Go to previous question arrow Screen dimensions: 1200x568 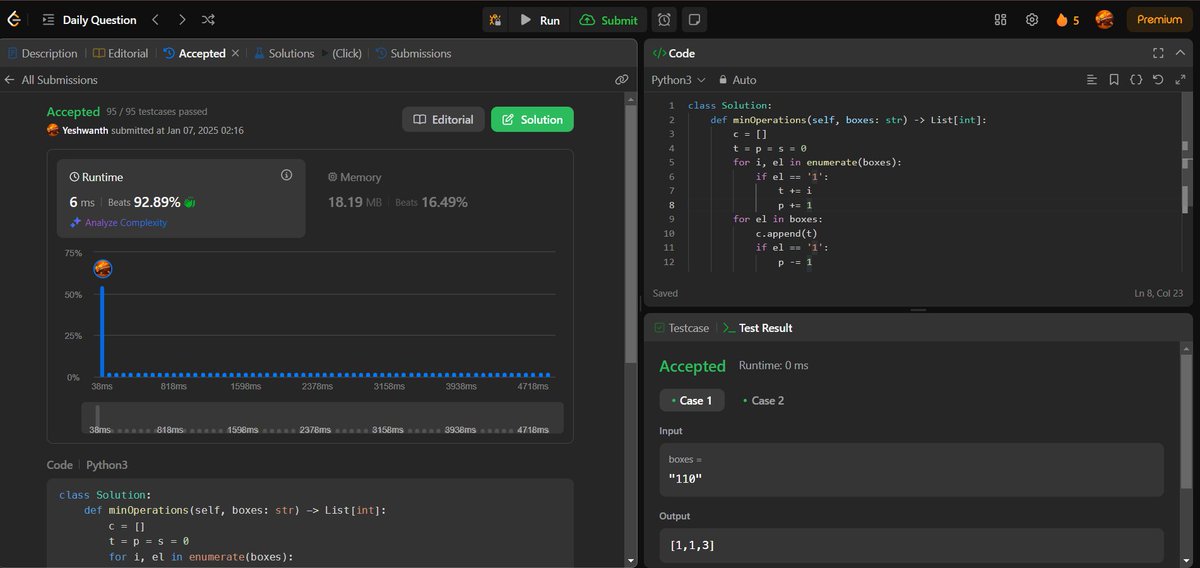pyautogui.click(x=155, y=19)
